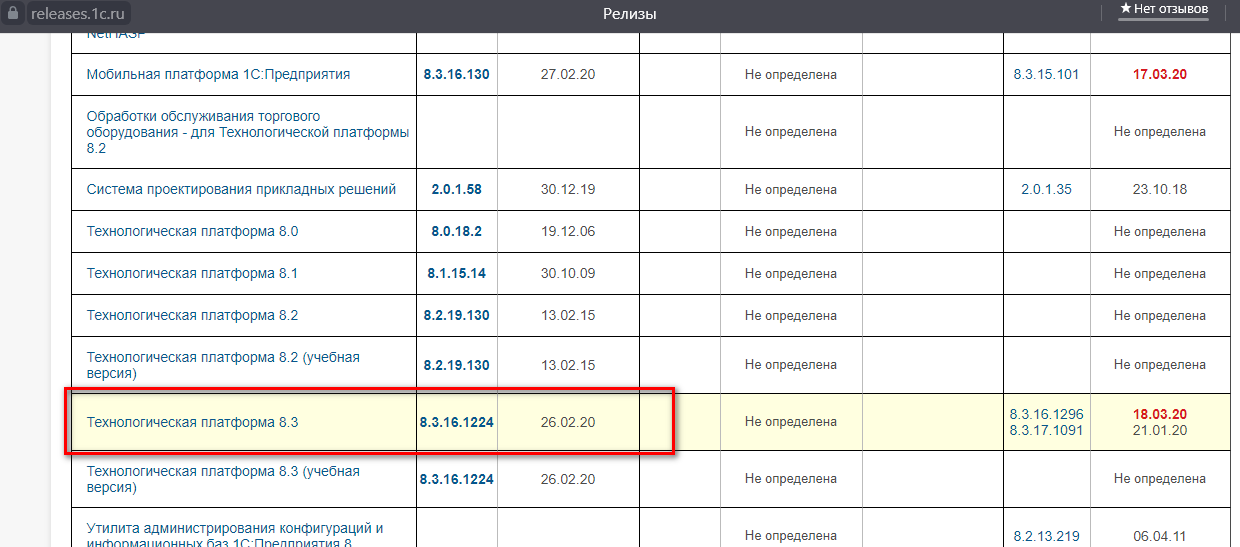The width and height of the screenshot is (1240, 547).
Task: Open Система проектирования прикладных решений link
Action: click(x=241, y=189)
